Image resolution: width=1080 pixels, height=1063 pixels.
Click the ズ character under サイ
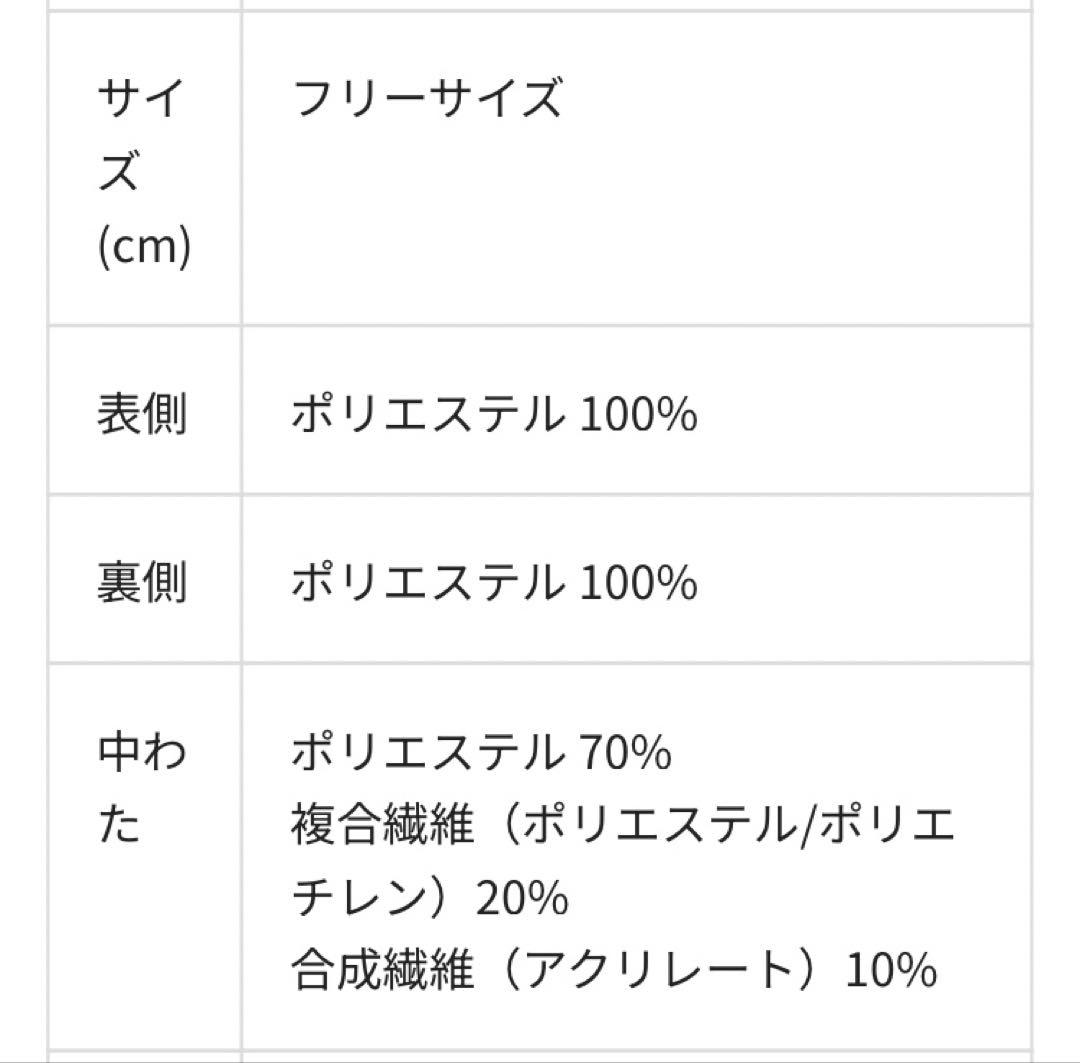tap(120, 173)
